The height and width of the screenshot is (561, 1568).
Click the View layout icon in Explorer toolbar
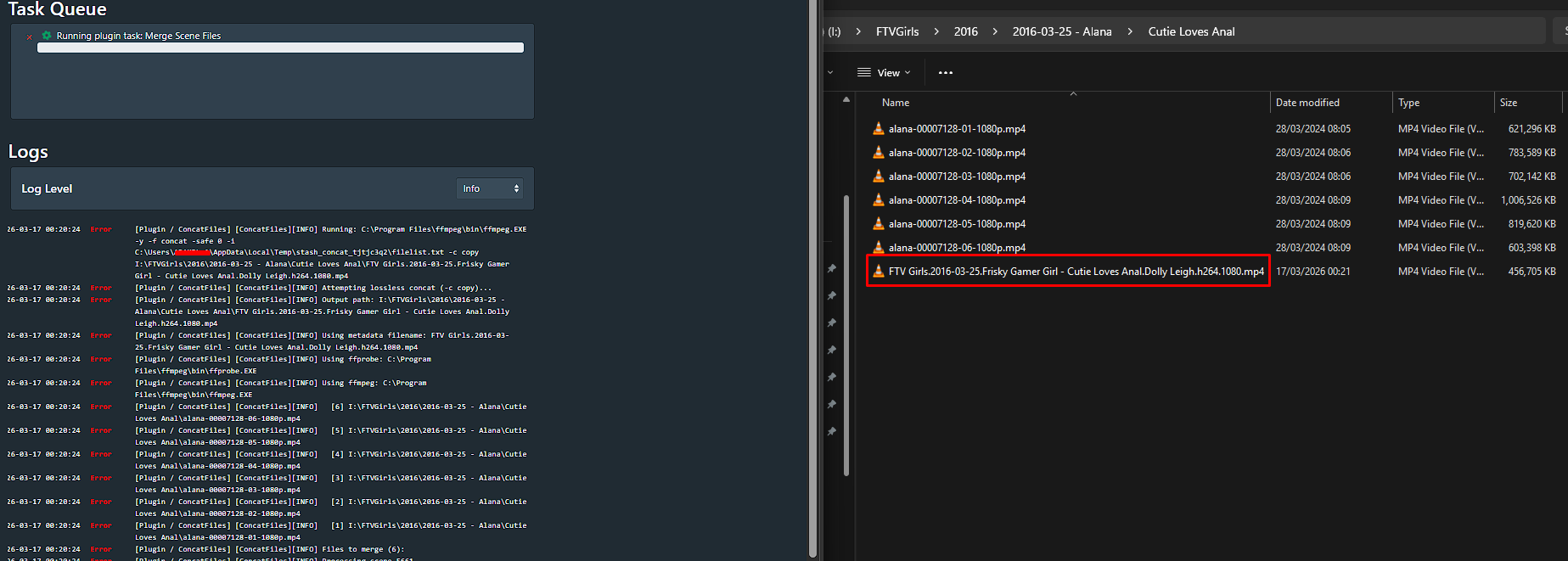click(x=864, y=73)
